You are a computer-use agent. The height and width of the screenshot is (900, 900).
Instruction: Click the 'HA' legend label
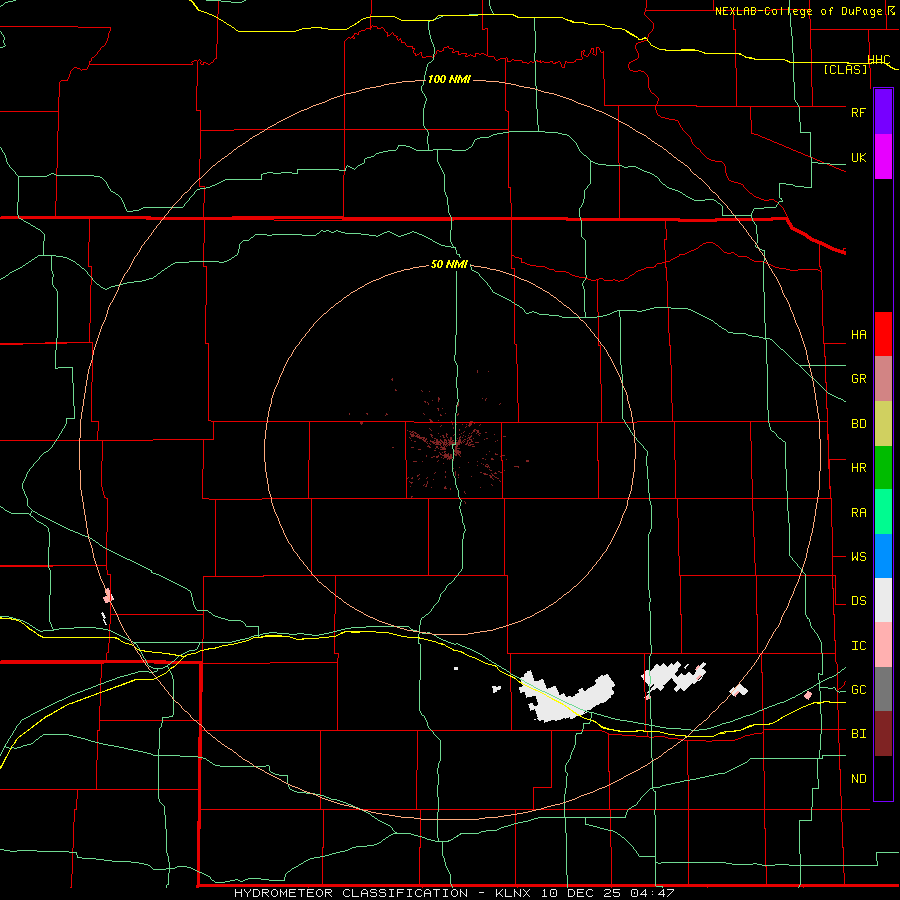[858, 335]
